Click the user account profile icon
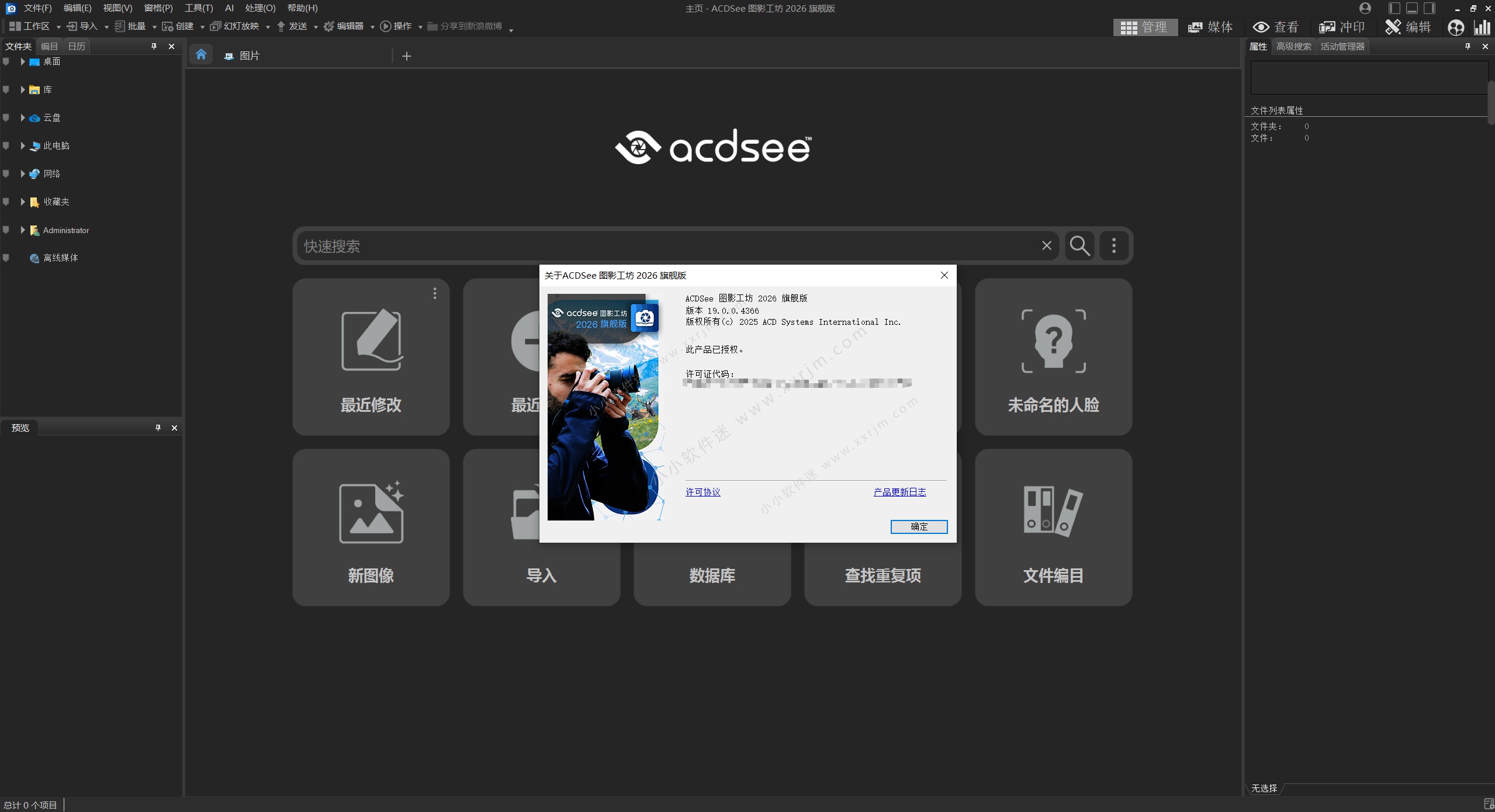Viewport: 1495px width, 812px height. click(1365, 8)
